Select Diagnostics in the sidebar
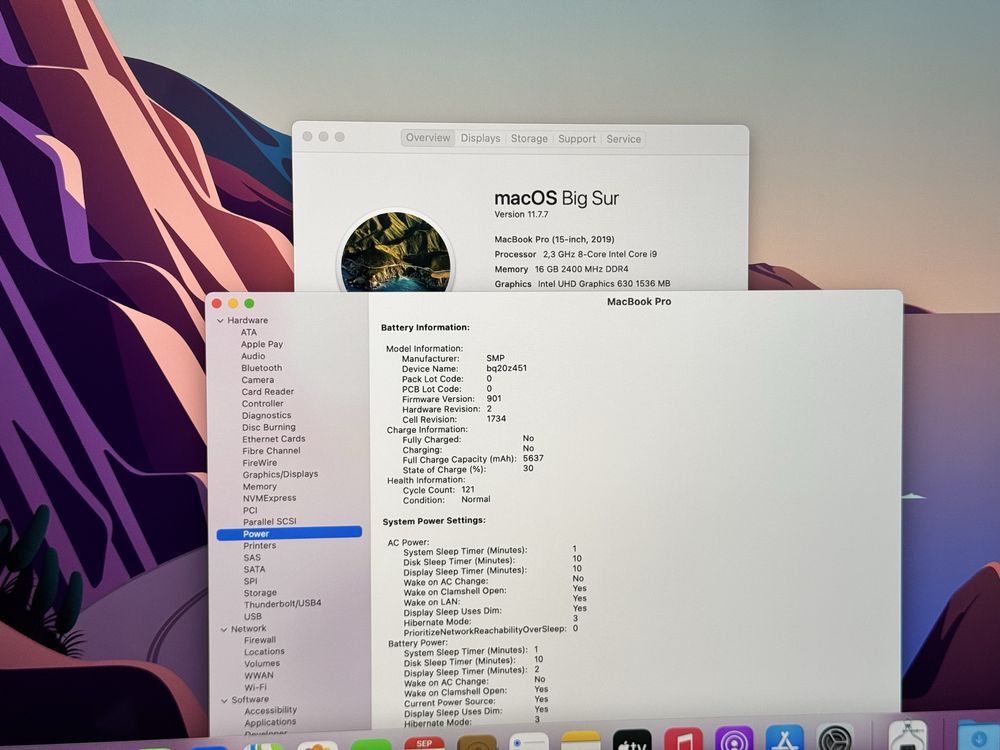This screenshot has width=1000, height=750. point(267,416)
